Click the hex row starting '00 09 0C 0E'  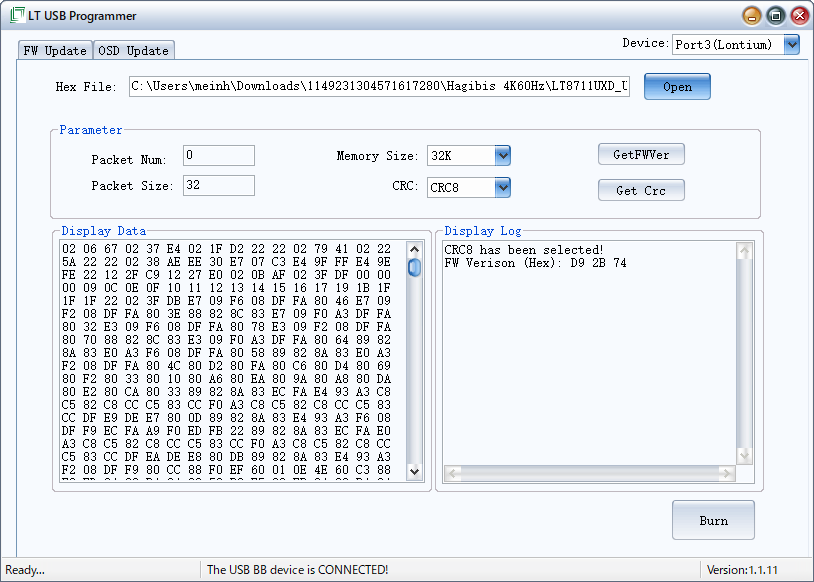226,288
